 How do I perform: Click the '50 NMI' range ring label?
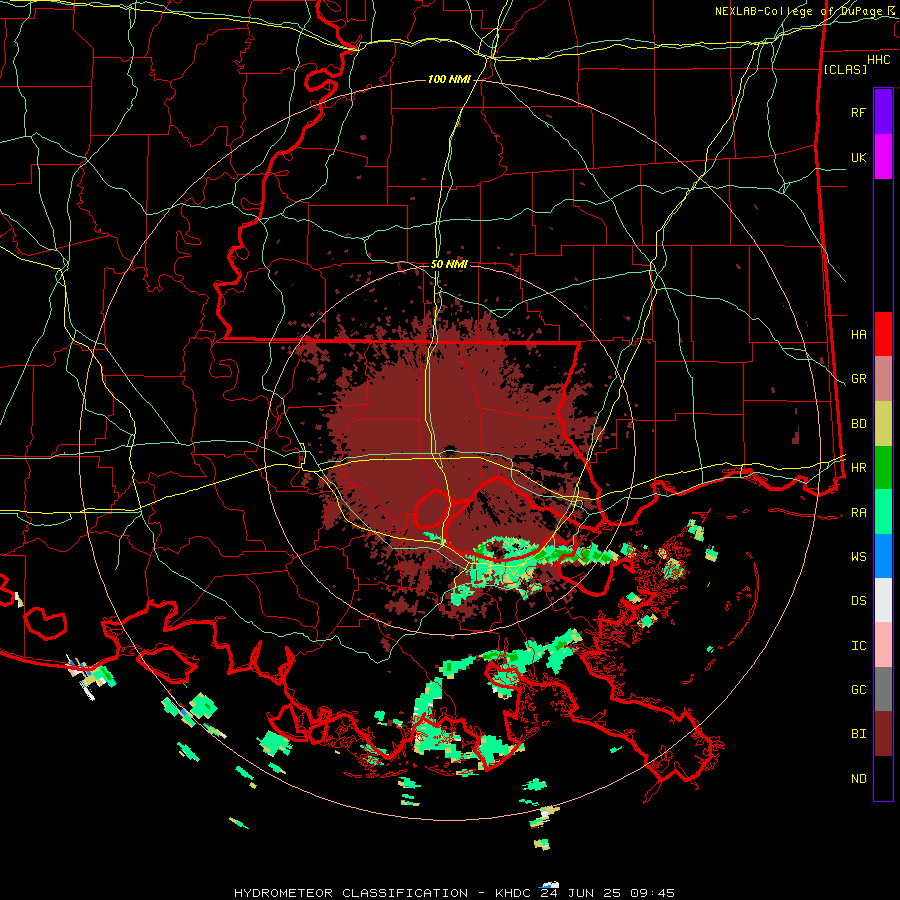[x=449, y=264]
